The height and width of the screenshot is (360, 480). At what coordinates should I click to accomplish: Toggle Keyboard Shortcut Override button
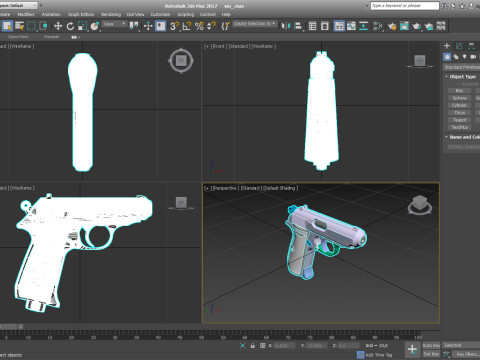click(161, 26)
